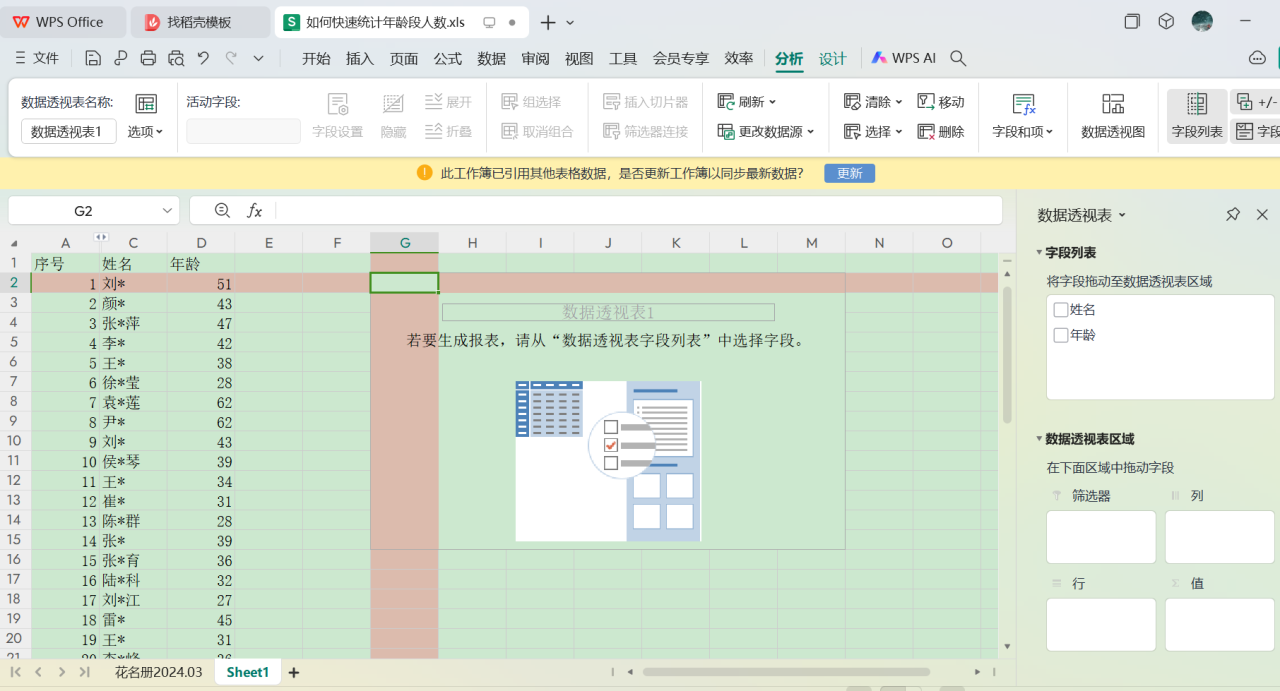Click the search magnifier icon in menu bar
This screenshot has height=691, width=1280.
[x=958, y=58]
